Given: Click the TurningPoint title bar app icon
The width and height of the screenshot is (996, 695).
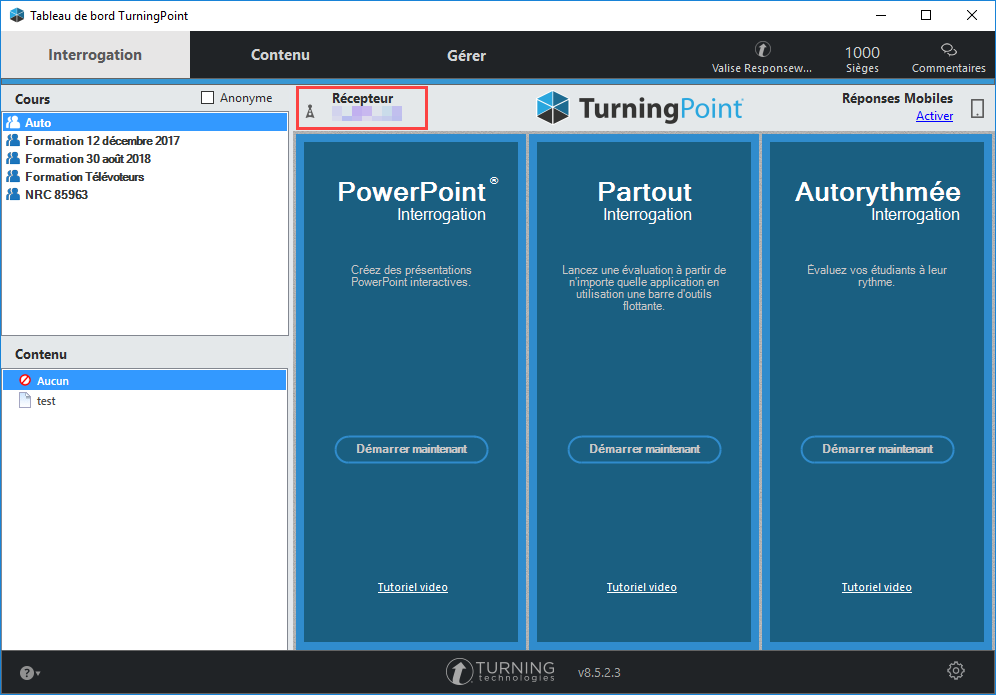Looking at the screenshot, I should pyautogui.click(x=17, y=15).
